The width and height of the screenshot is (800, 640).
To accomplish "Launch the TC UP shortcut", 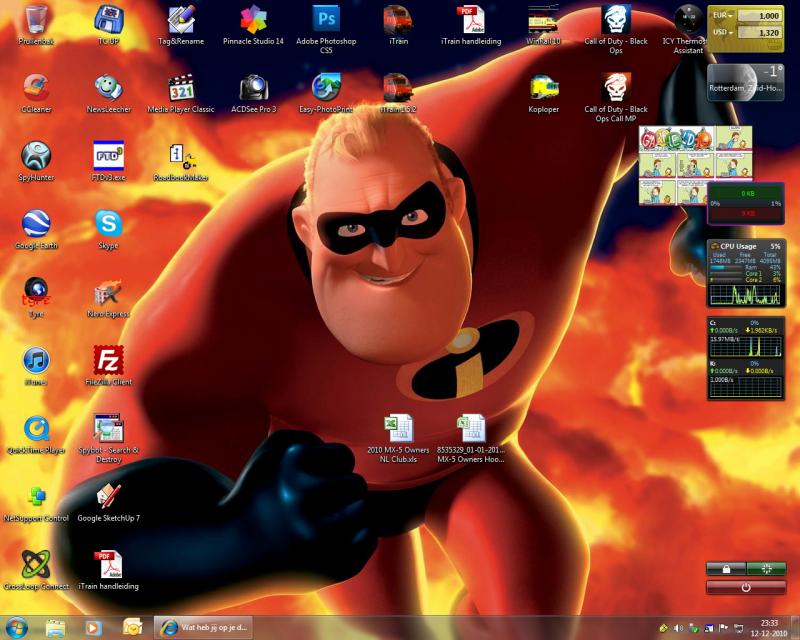I will pos(109,24).
